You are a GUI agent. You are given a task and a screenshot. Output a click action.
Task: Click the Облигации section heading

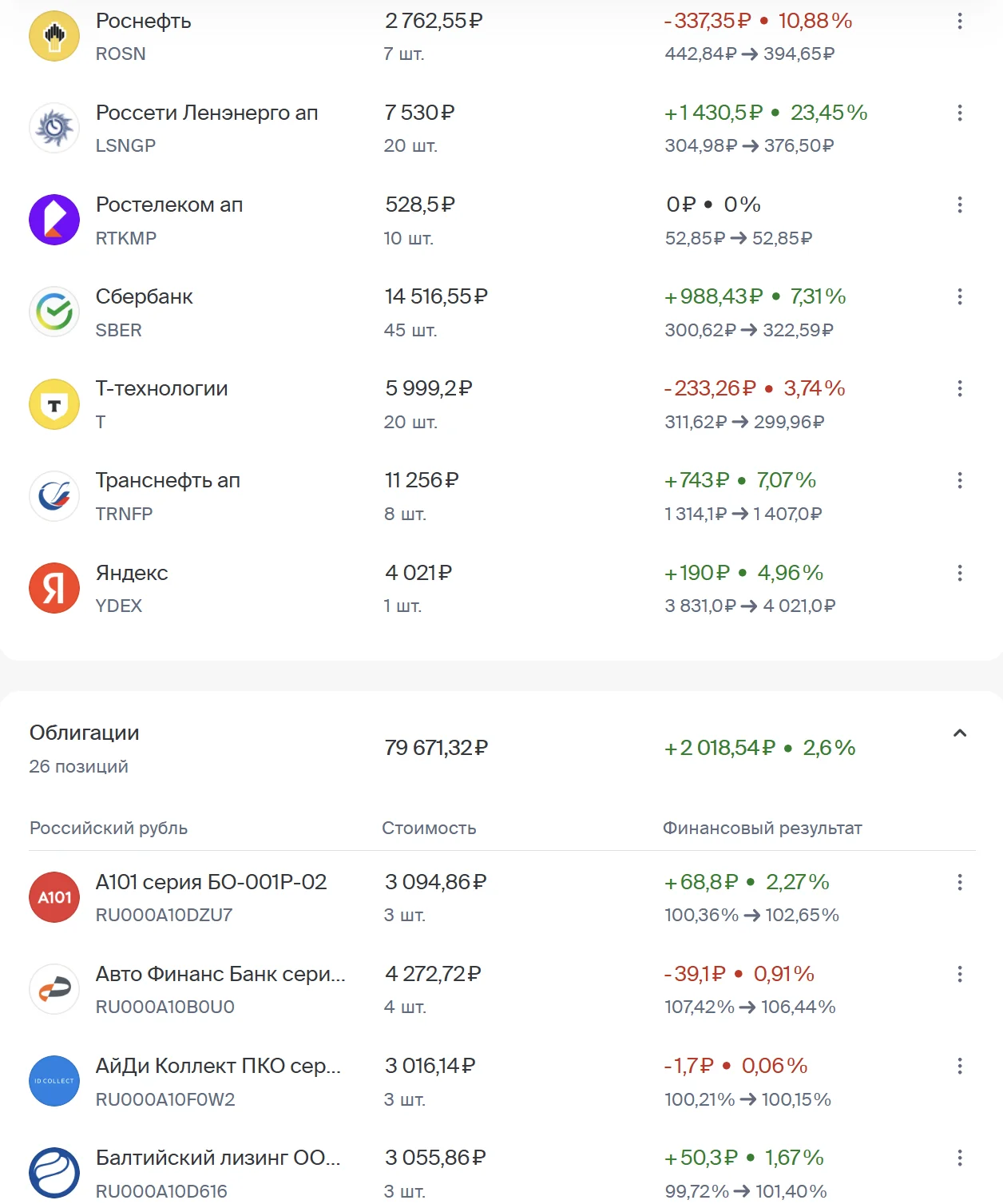tap(85, 733)
